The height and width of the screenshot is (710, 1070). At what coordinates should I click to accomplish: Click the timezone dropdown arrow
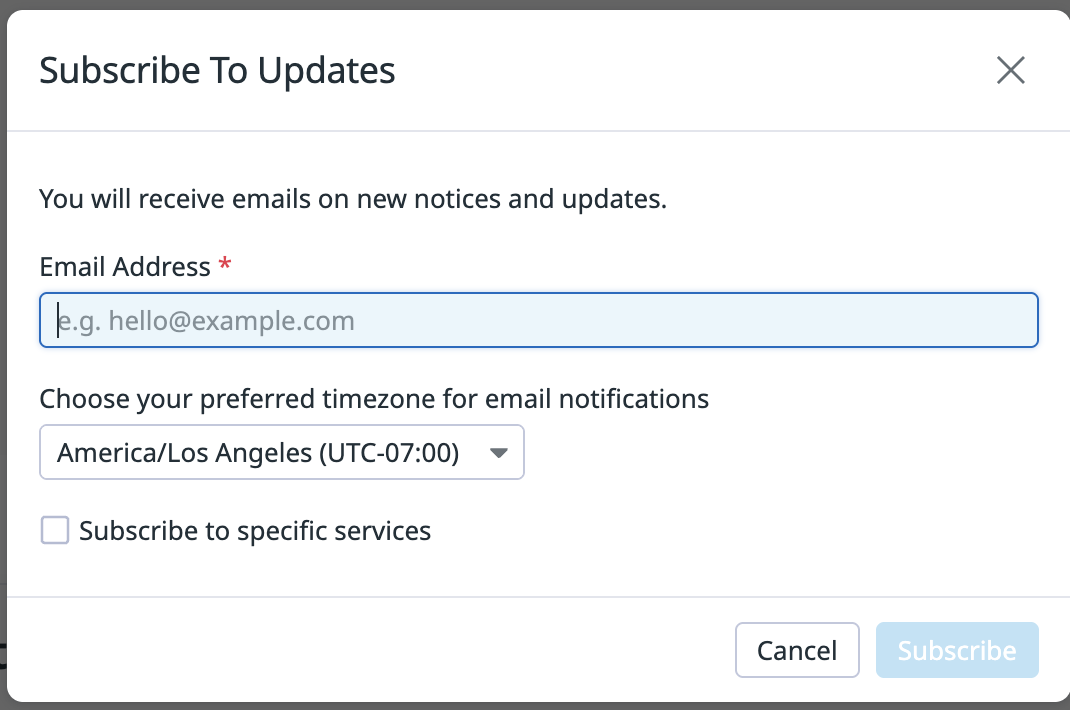point(499,453)
